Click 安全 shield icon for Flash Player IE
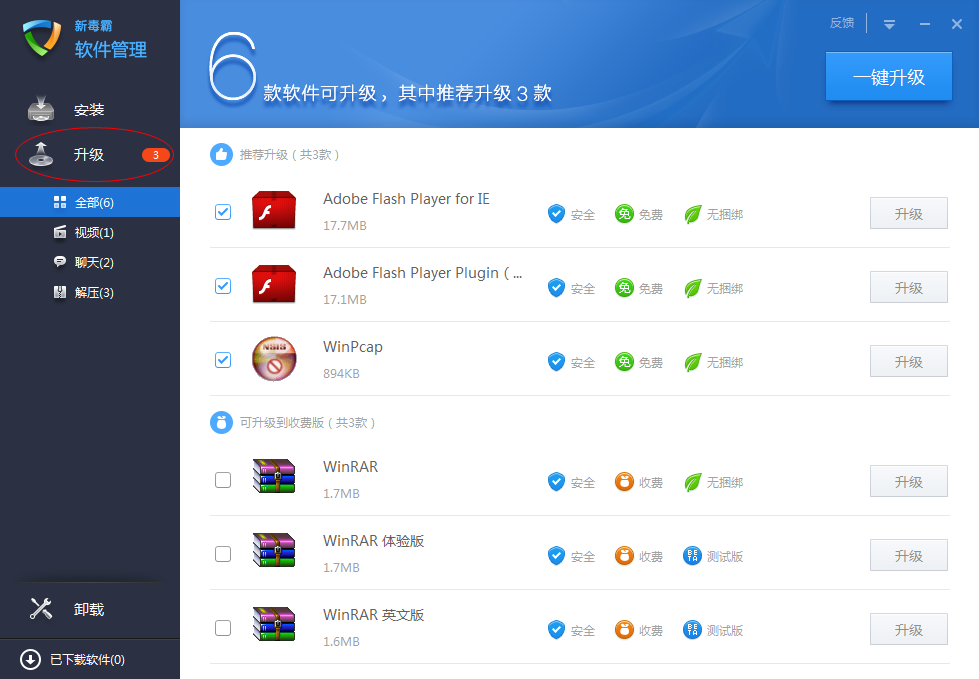This screenshot has height=679, width=979. [556, 214]
